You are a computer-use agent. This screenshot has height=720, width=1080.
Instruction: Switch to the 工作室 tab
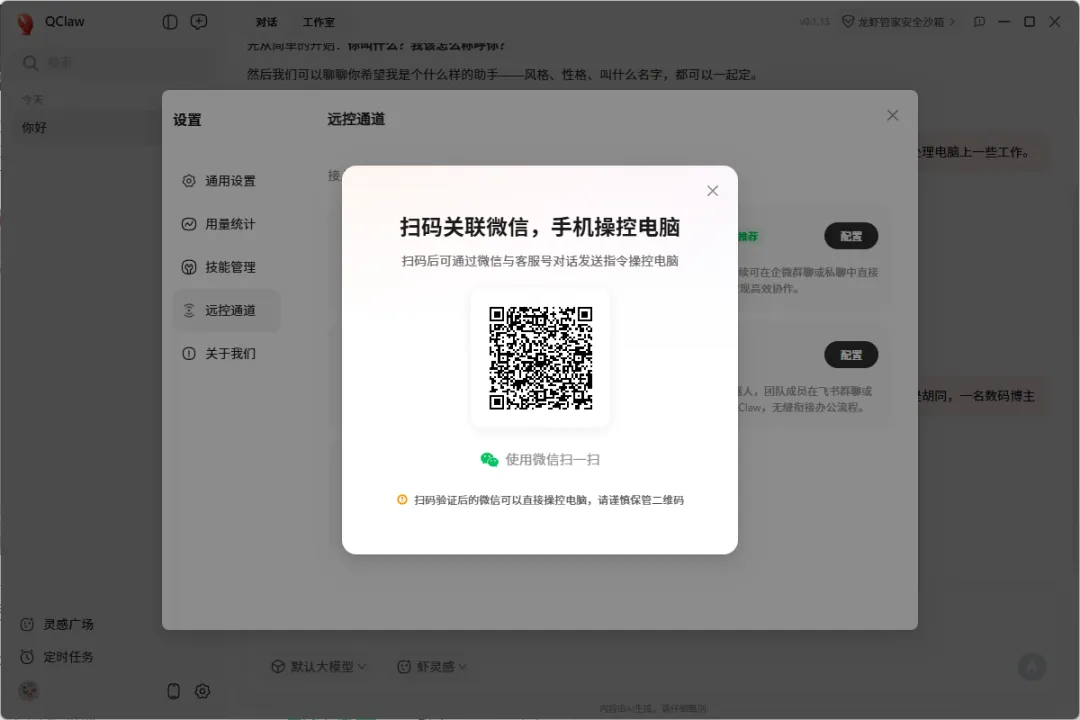[x=319, y=22]
